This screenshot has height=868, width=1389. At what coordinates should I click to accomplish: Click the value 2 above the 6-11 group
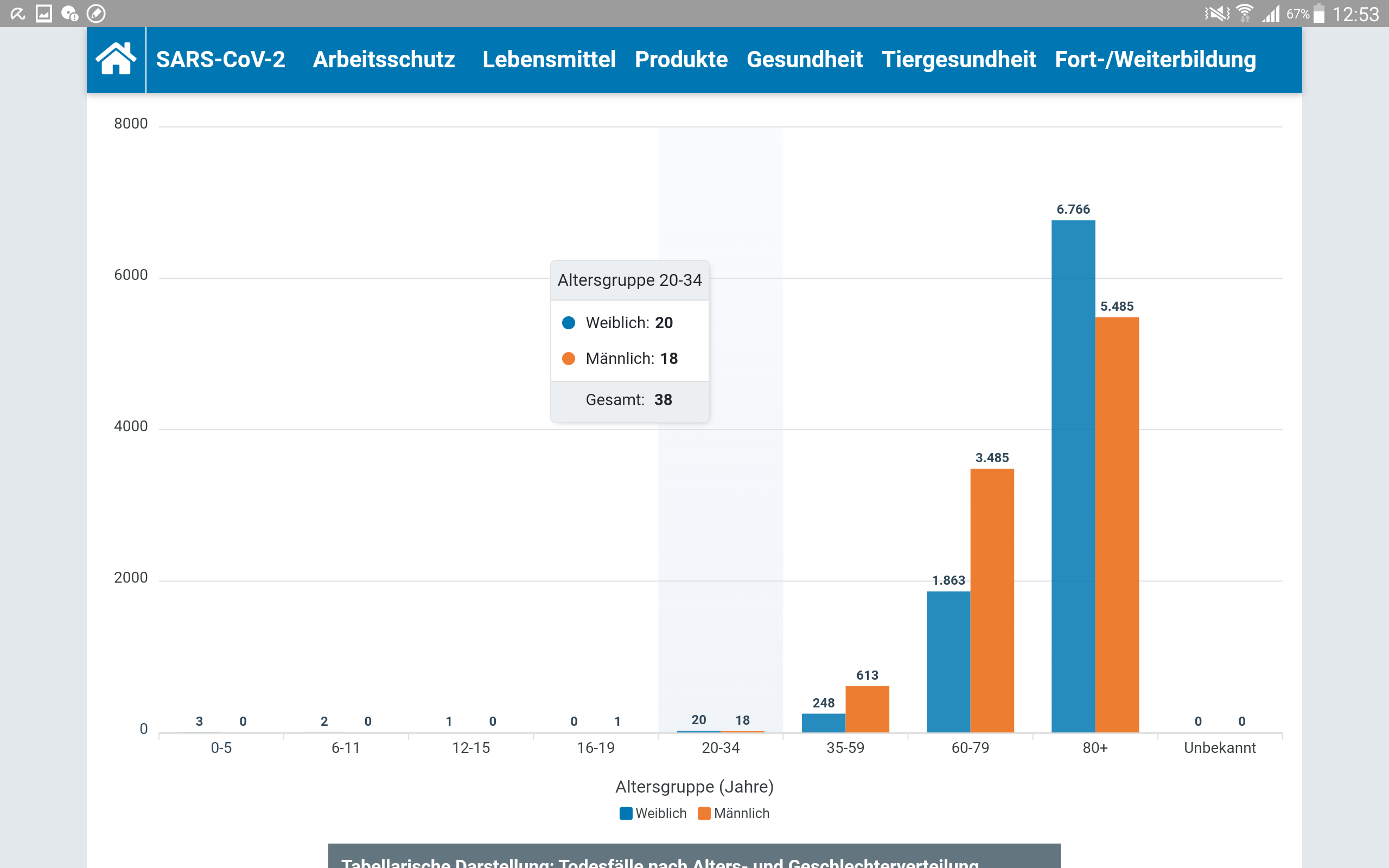(324, 721)
